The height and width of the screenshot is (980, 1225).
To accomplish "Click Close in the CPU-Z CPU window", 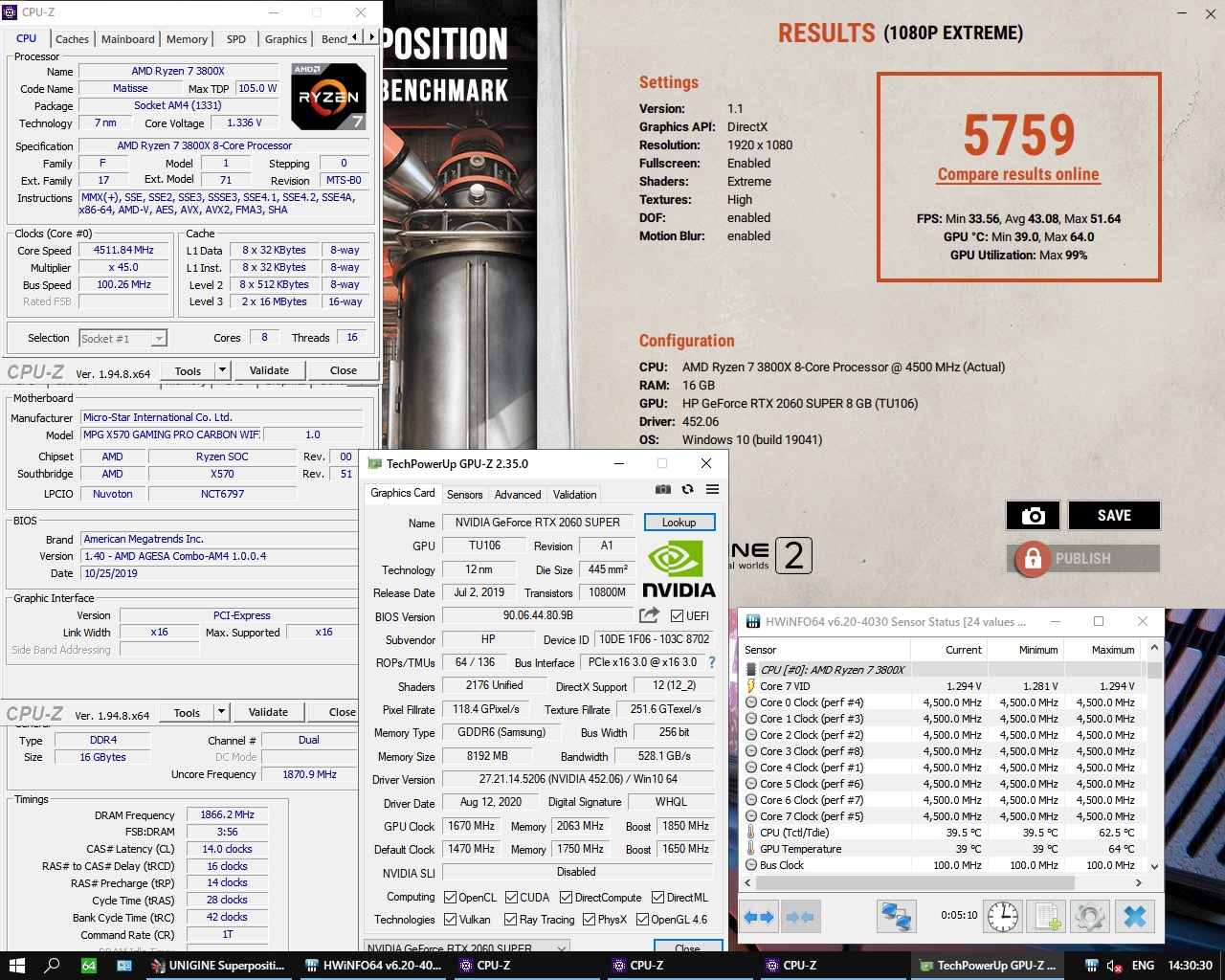I will (344, 370).
